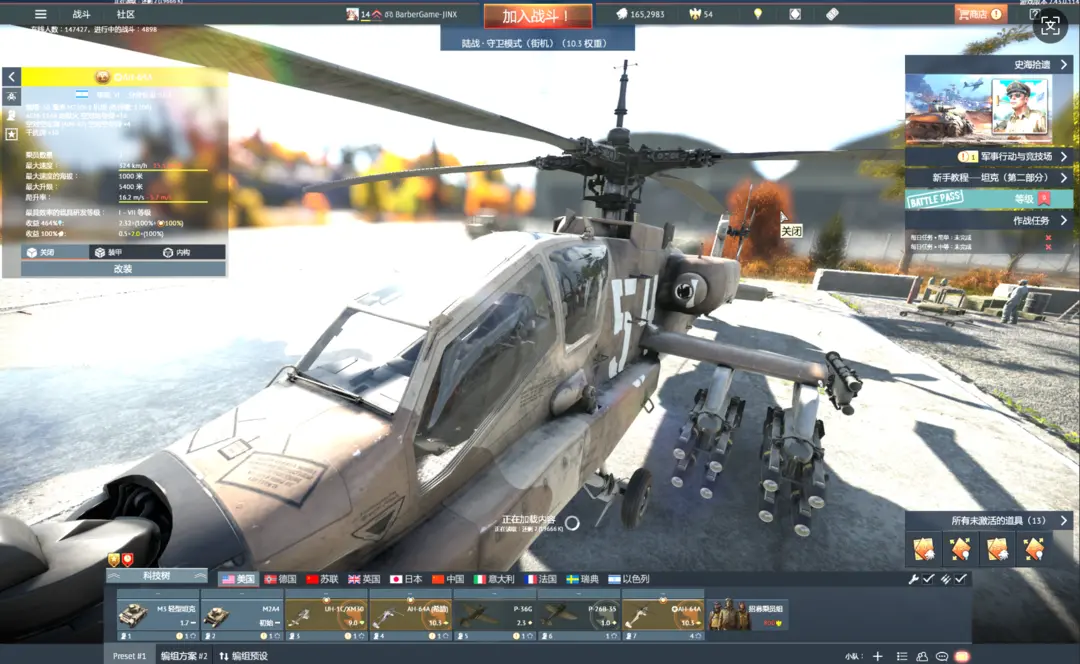The height and width of the screenshot is (664, 1080).
Task: Select the 以色列 Israel nation tab
Action: 629,579
